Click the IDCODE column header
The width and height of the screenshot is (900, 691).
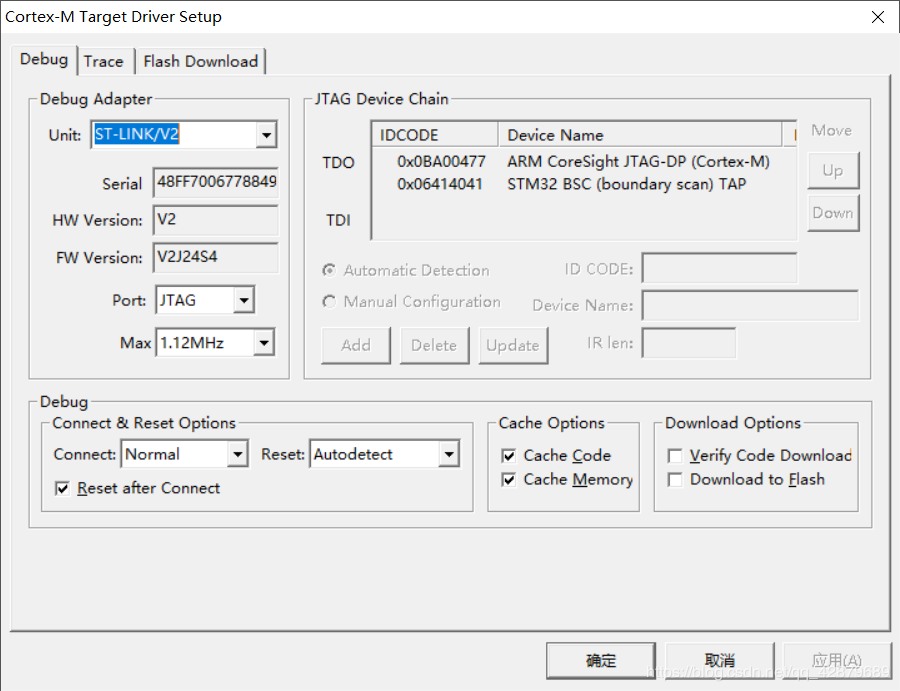435,135
